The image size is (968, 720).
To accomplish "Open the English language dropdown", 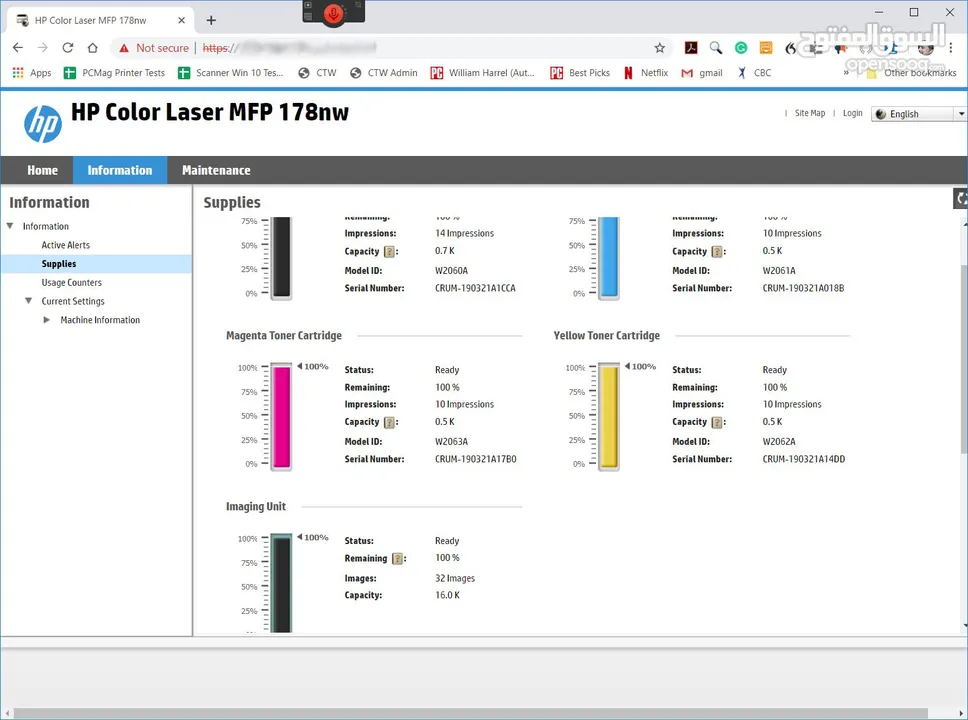I will point(919,114).
